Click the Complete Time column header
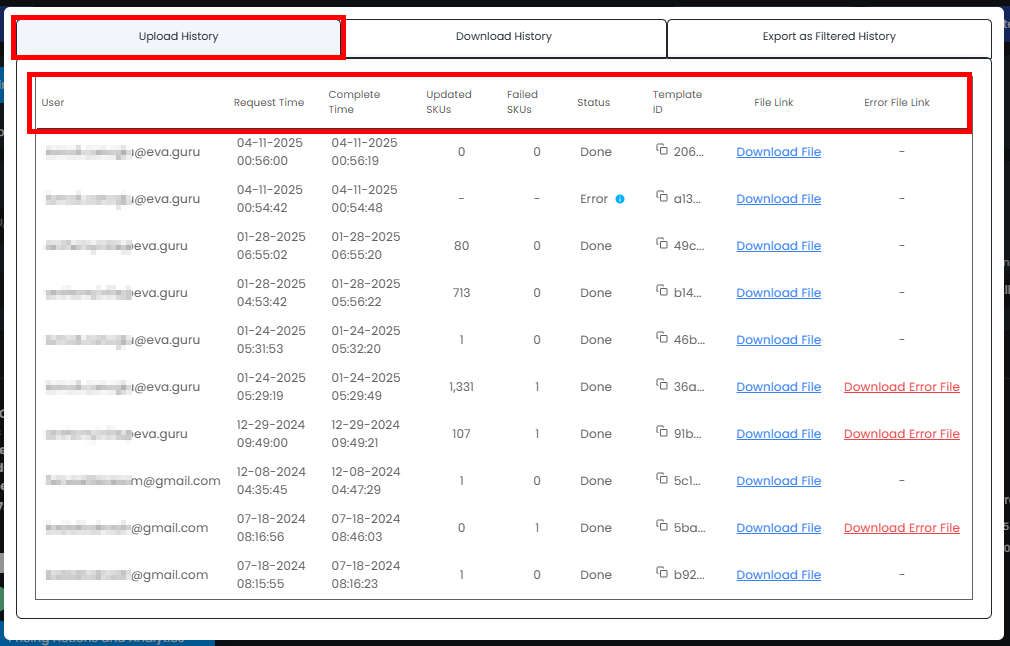 (354, 102)
